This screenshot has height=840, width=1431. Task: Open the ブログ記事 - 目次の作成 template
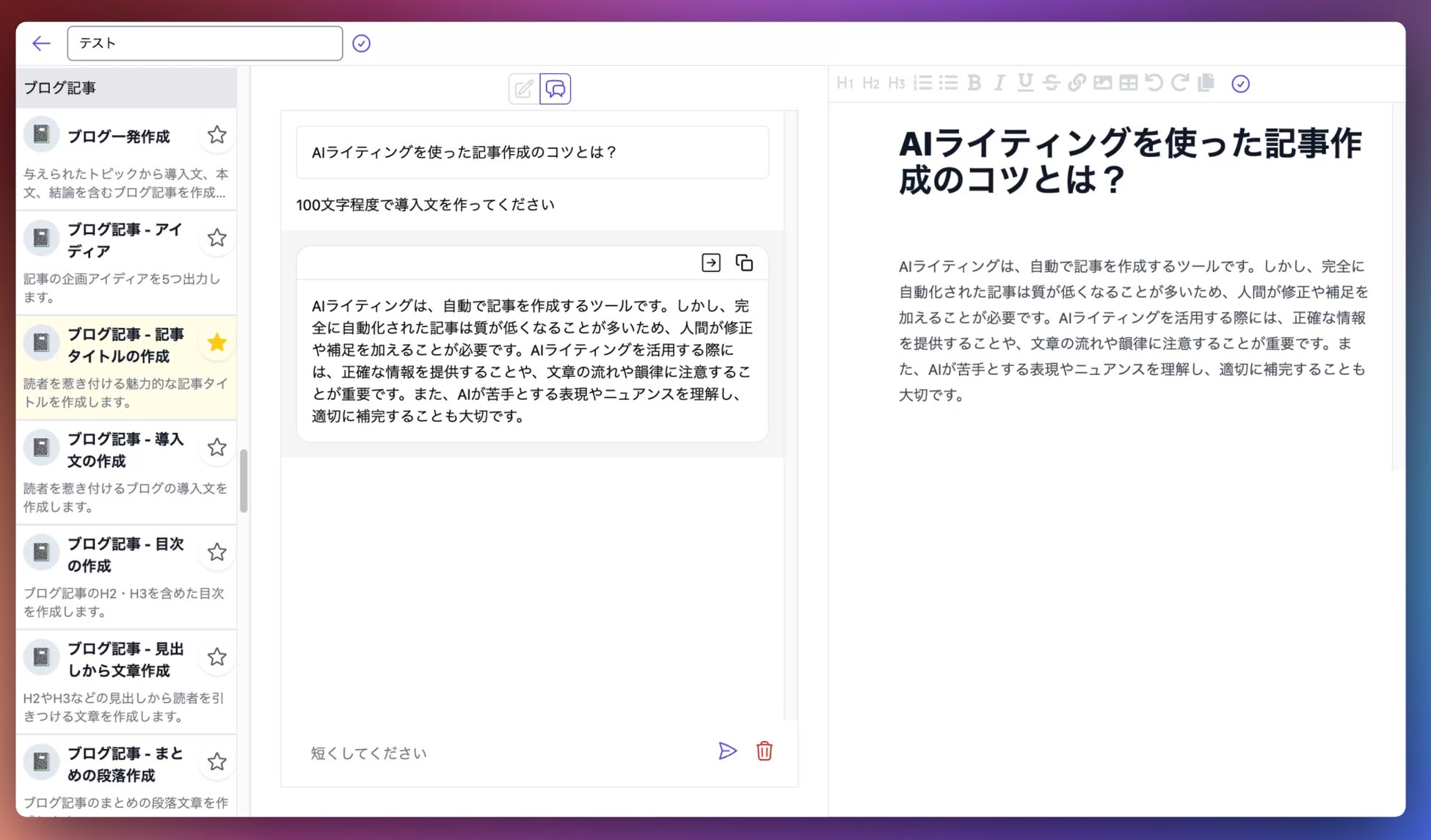tap(125, 555)
